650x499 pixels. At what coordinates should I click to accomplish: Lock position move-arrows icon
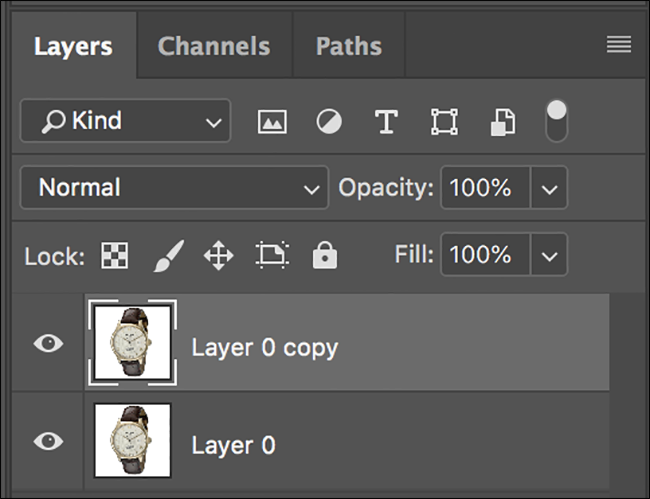point(218,255)
